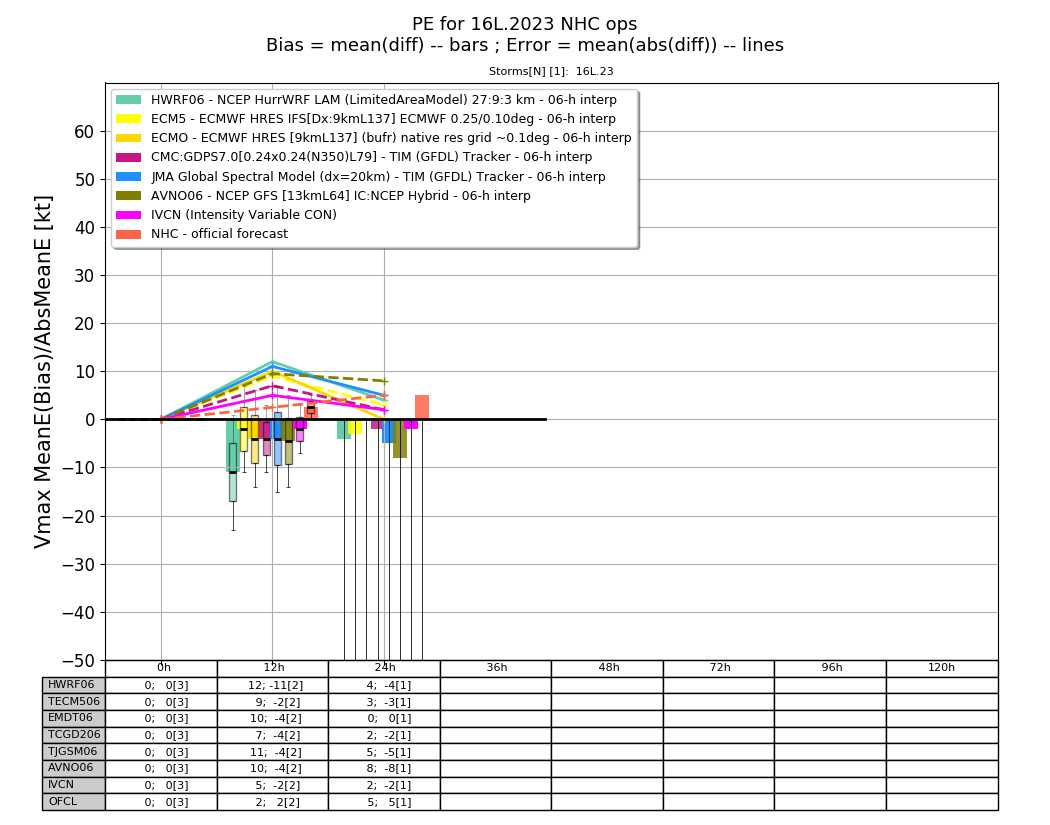Click the red NHC bias bar at 24h

(x=422, y=407)
